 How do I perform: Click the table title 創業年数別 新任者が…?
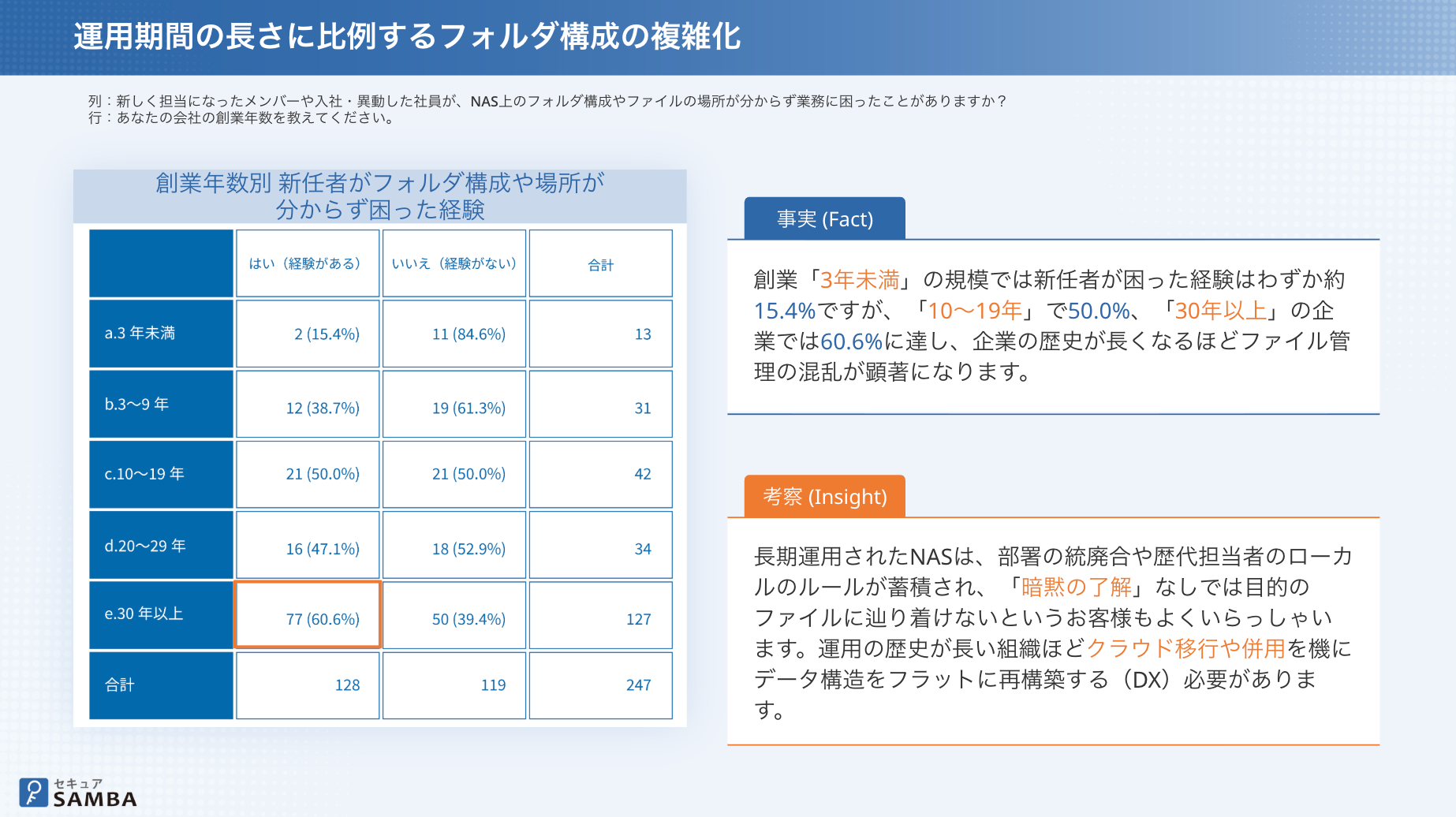380,196
